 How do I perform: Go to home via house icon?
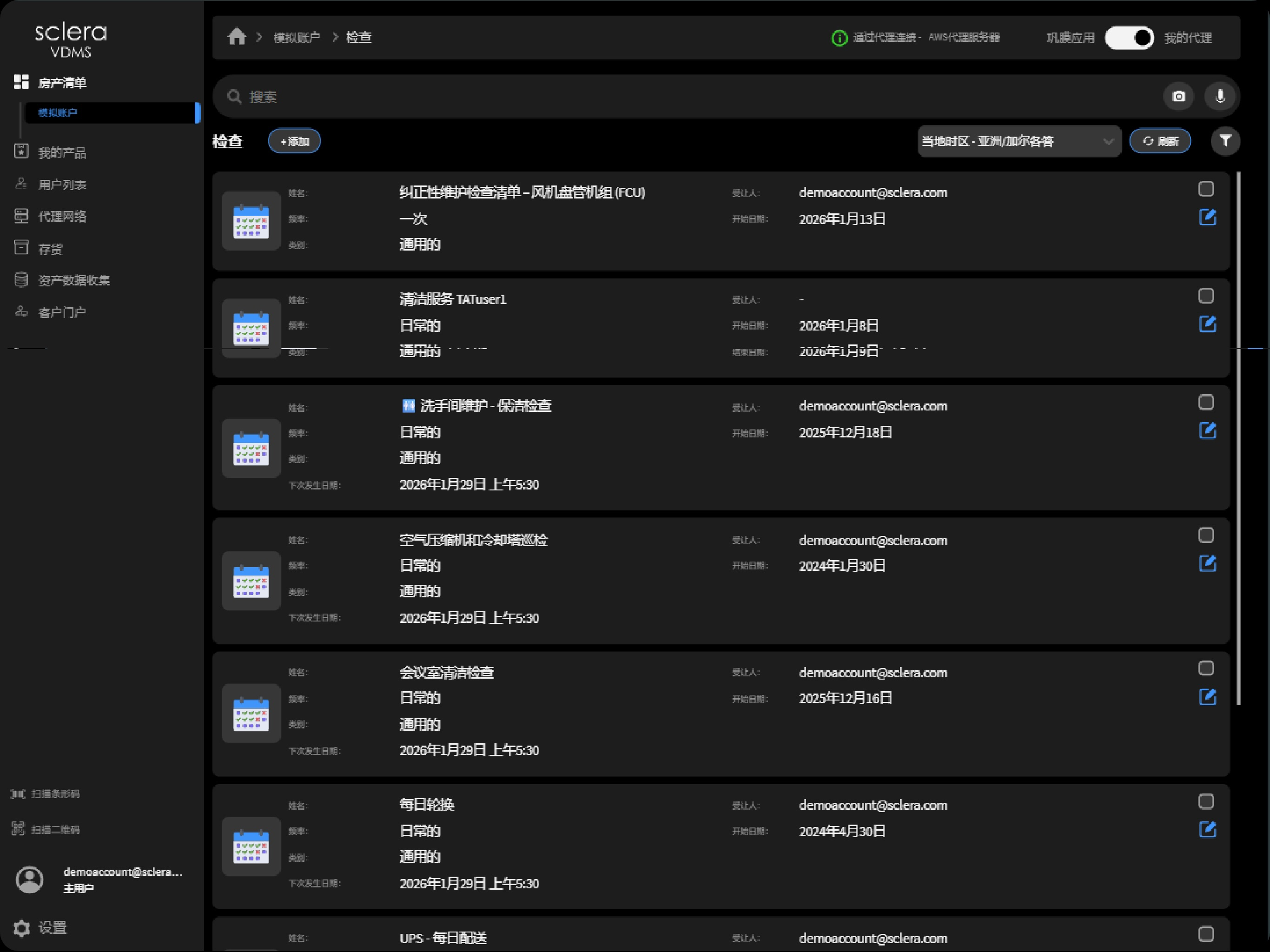coord(237,37)
